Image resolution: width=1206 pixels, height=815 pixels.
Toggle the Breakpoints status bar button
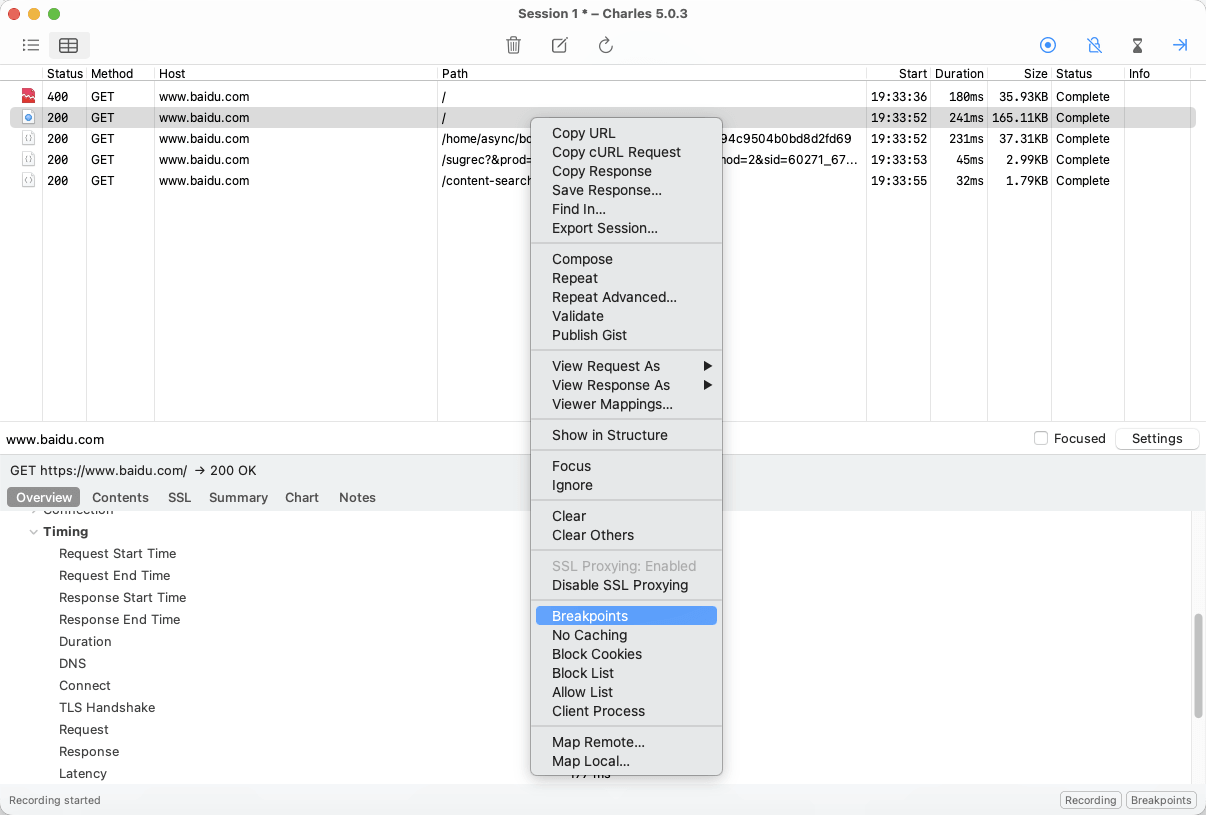pyautogui.click(x=1160, y=800)
